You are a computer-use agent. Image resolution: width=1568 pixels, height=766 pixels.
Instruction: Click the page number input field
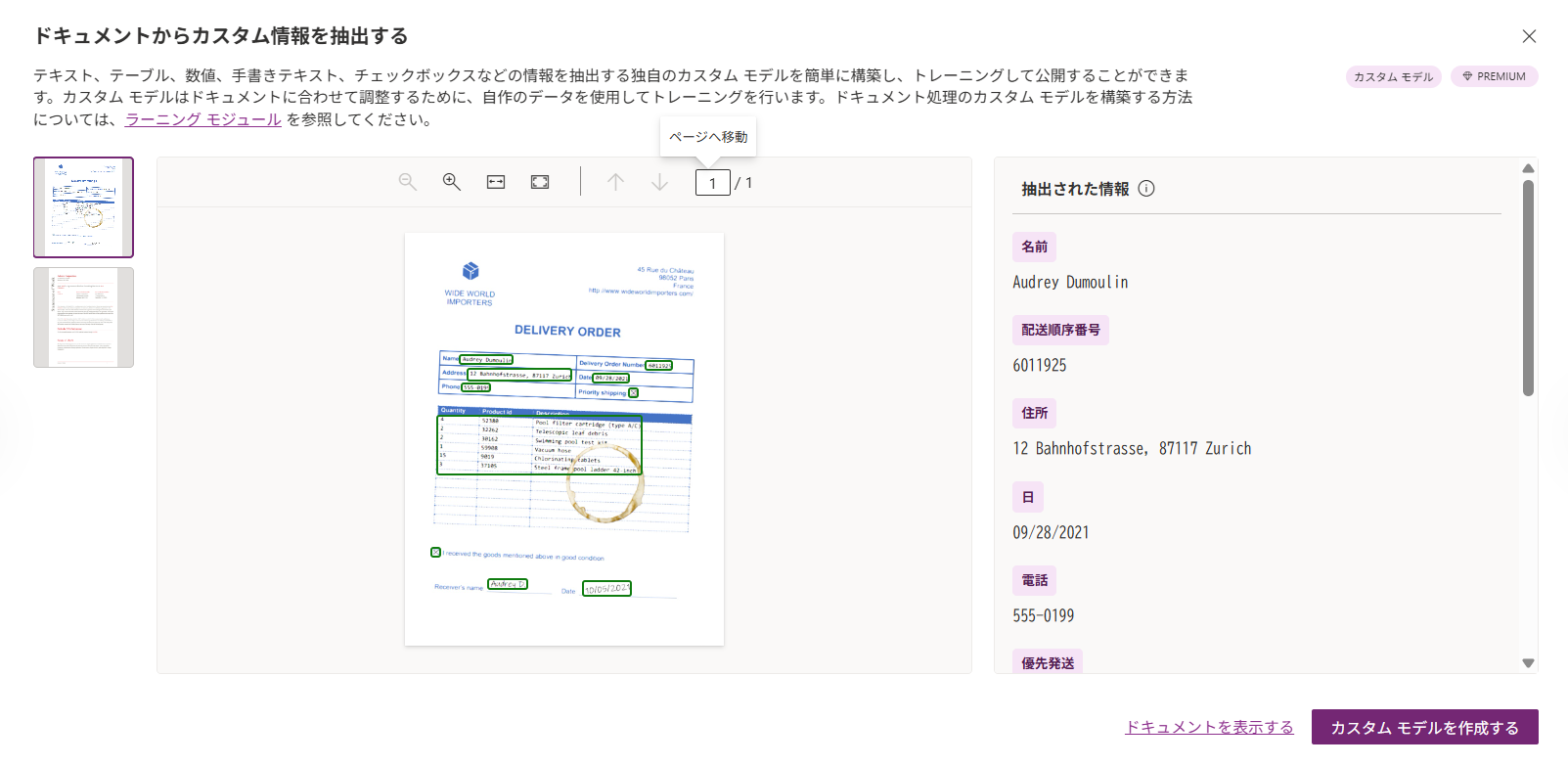[x=712, y=183]
